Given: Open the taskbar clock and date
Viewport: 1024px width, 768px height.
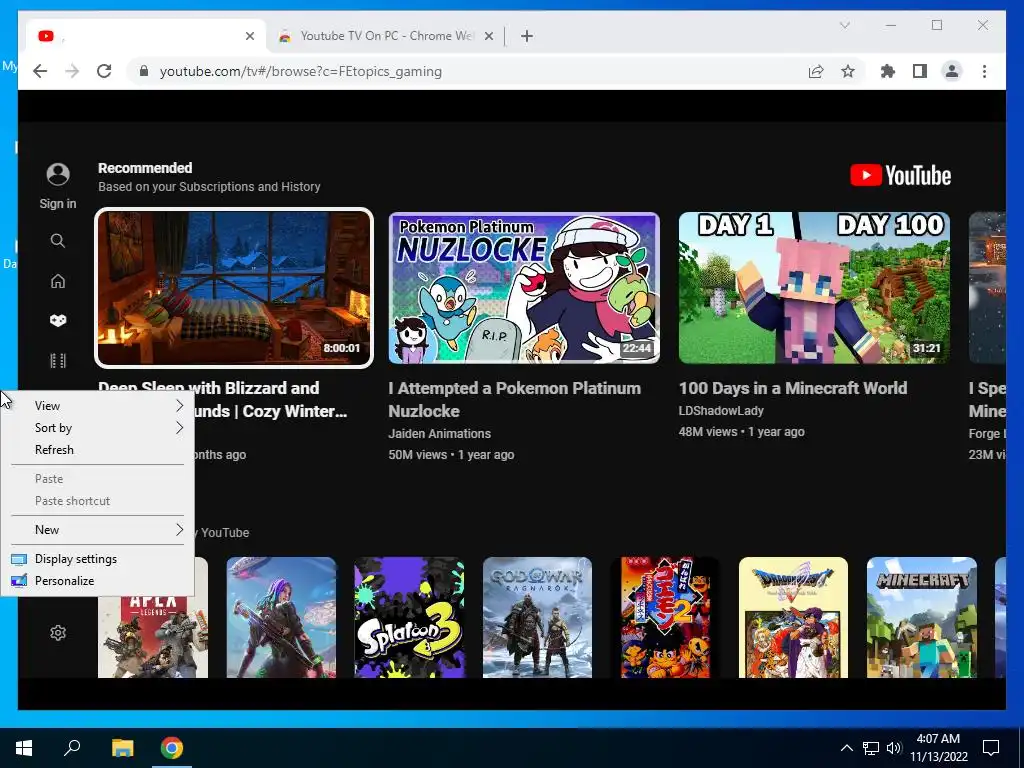Looking at the screenshot, I should coord(938,748).
